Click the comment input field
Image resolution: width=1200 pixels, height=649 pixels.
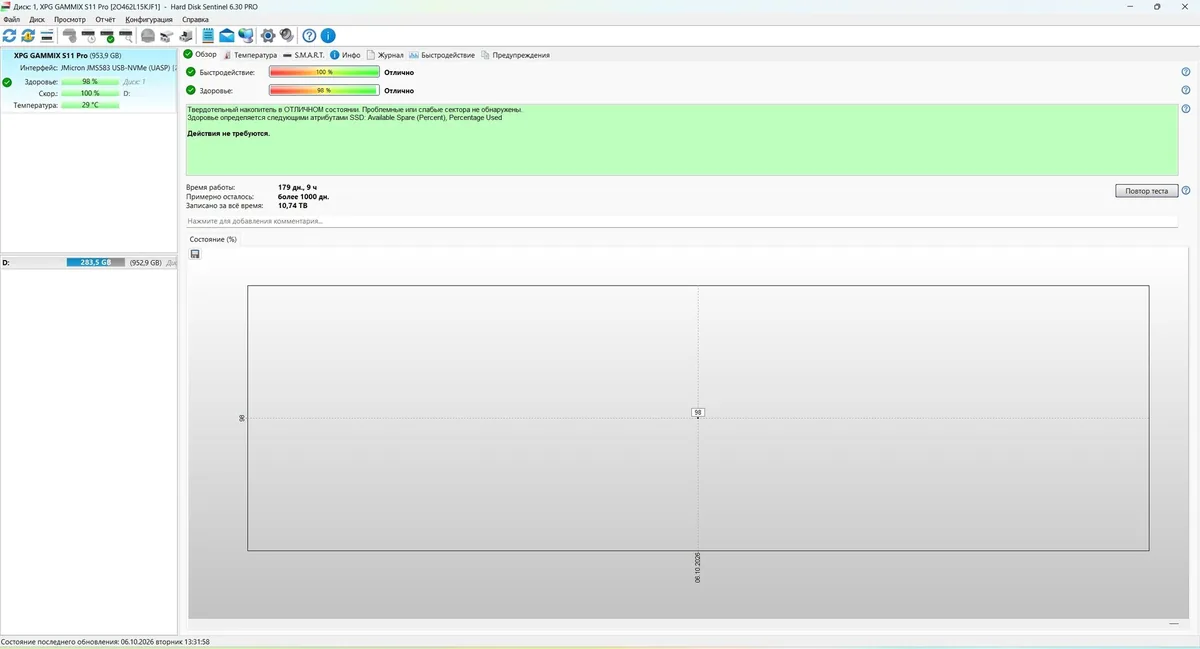[682, 221]
